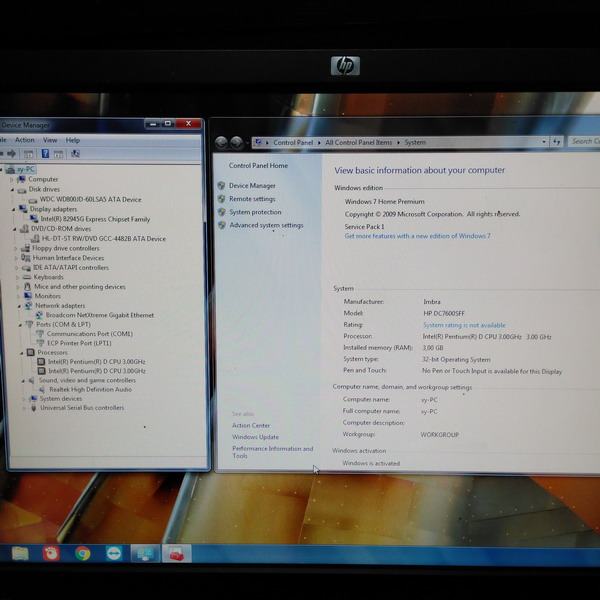Click the Refresh button in address bar

tap(557, 142)
